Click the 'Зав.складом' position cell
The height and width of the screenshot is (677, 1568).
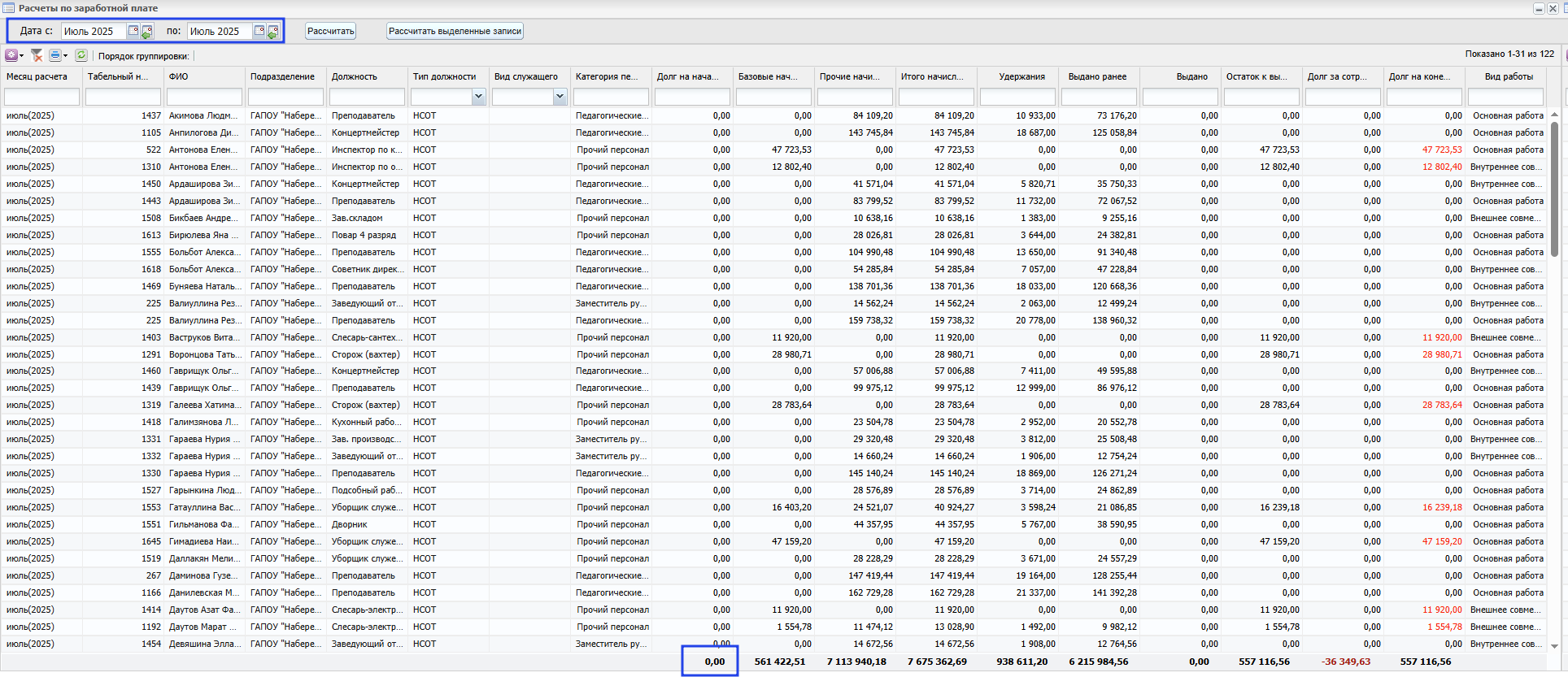coord(356,218)
